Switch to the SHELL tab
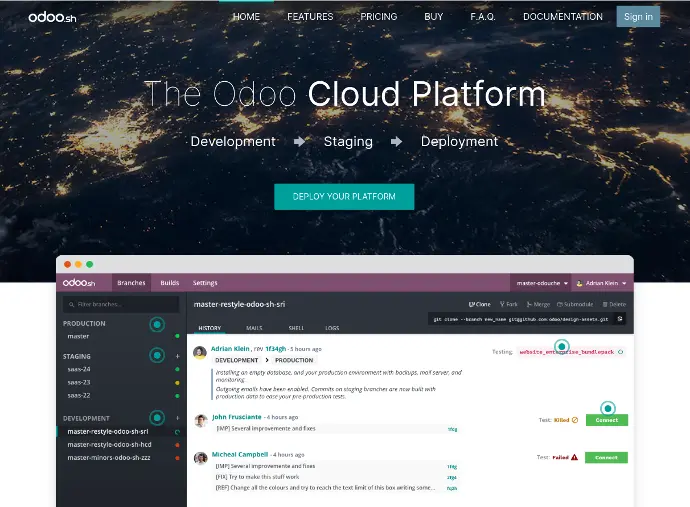The height and width of the screenshot is (507, 690). 296,328
